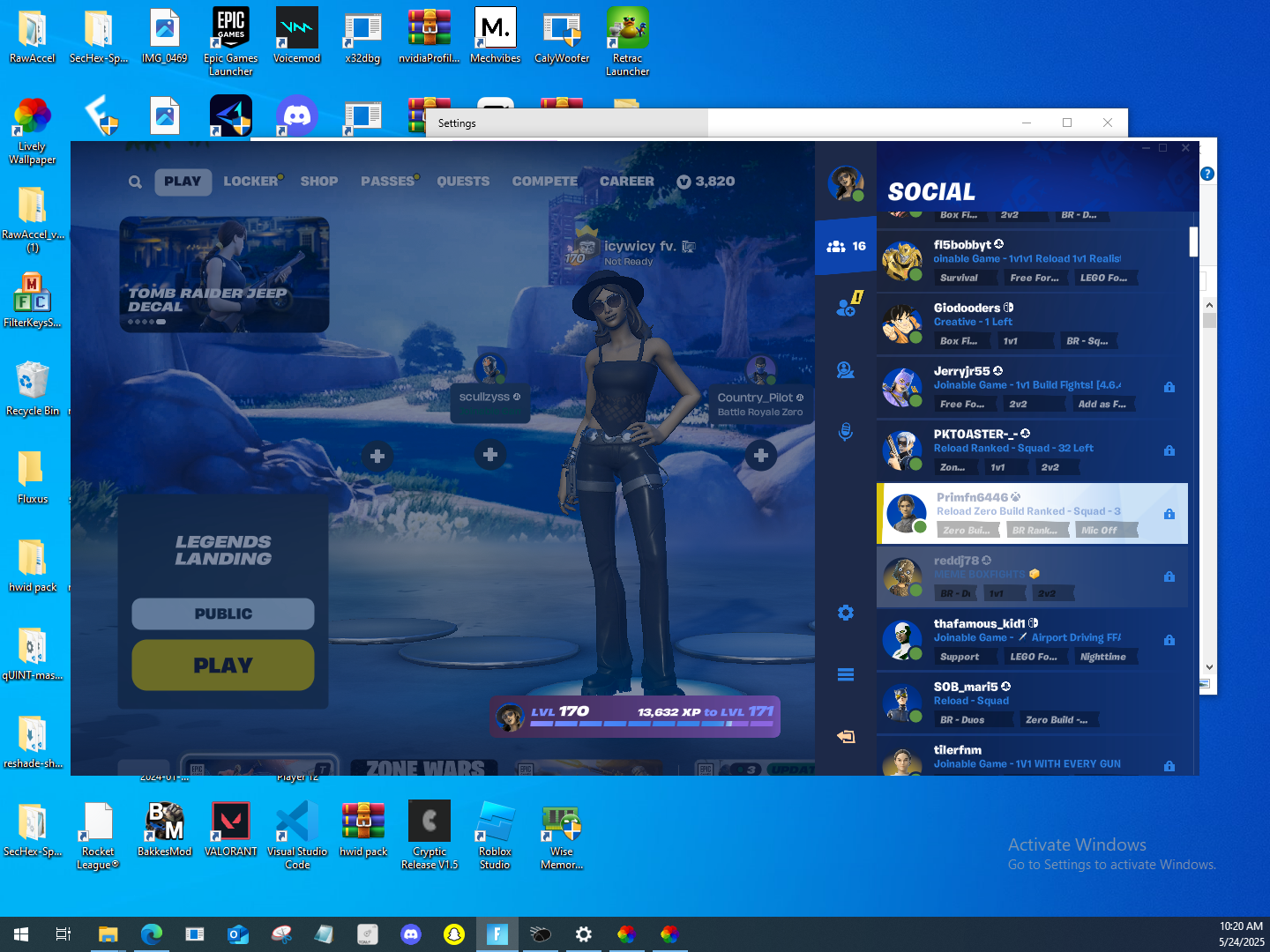The width and height of the screenshot is (1270, 952).
Task: Open Microsoft Edge from taskbar
Action: (x=152, y=934)
